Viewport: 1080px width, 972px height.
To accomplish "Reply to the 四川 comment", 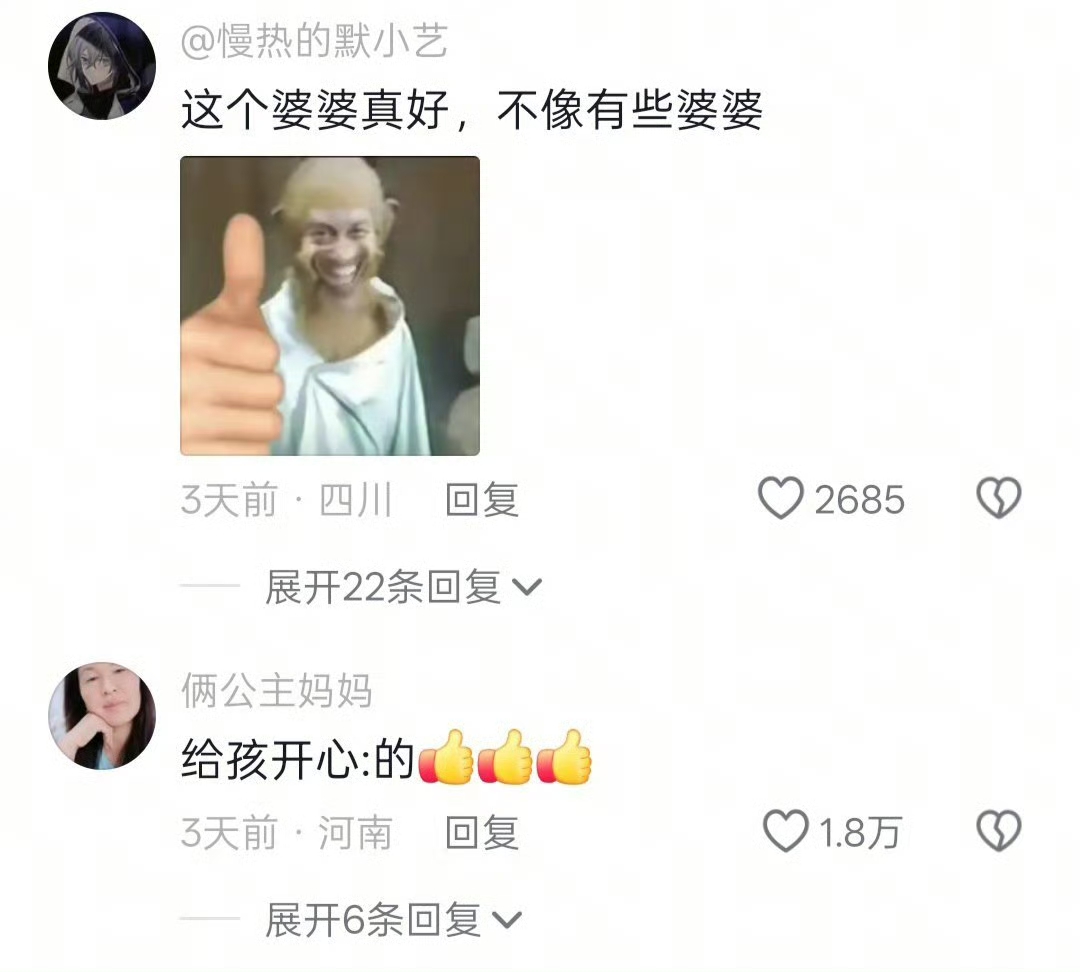I will [482, 499].
